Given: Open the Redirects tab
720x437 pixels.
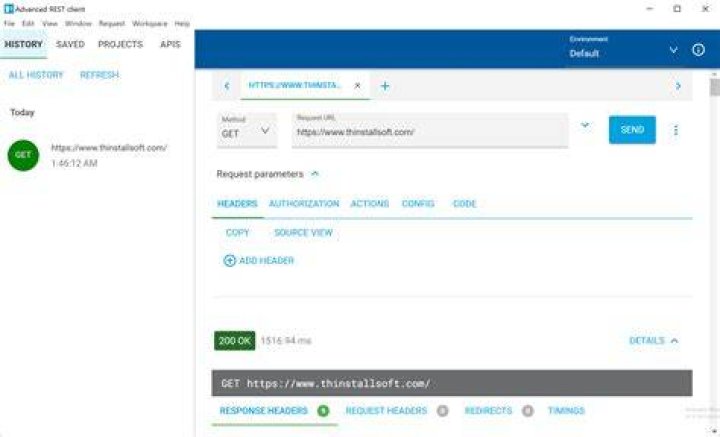Looking at the screenshot, I should tap(499, 411).
